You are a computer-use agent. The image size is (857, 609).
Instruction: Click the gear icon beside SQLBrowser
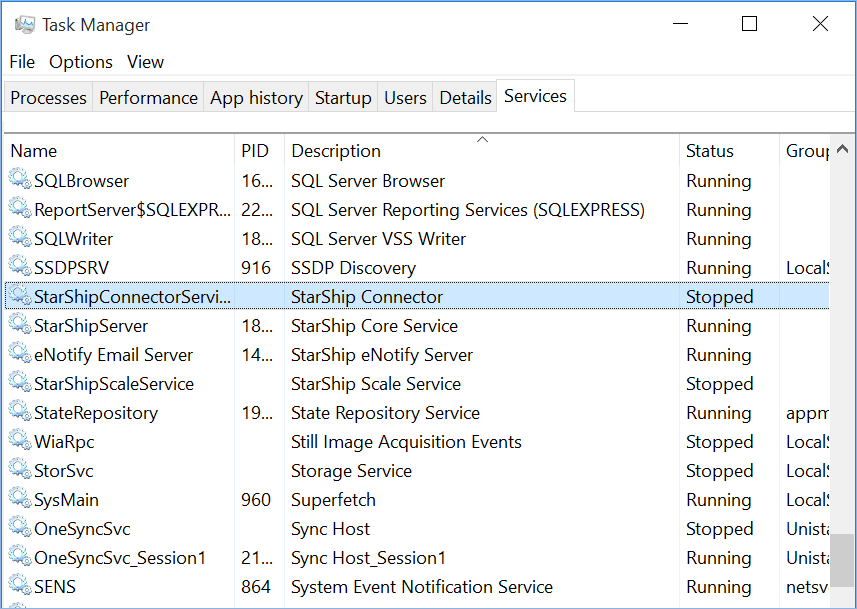click(20, 179)
